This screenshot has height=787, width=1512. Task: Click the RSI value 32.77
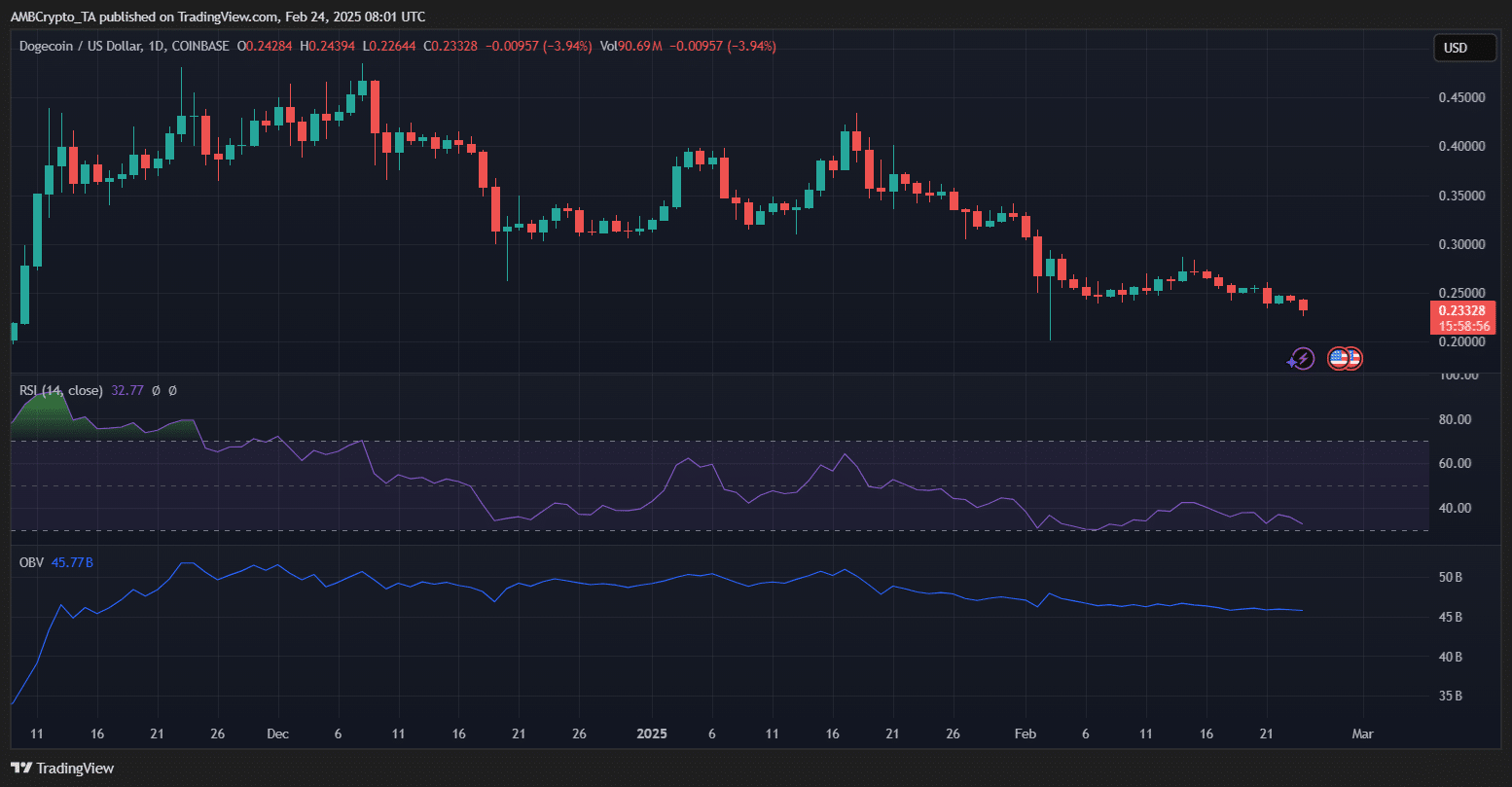point(126,390)
